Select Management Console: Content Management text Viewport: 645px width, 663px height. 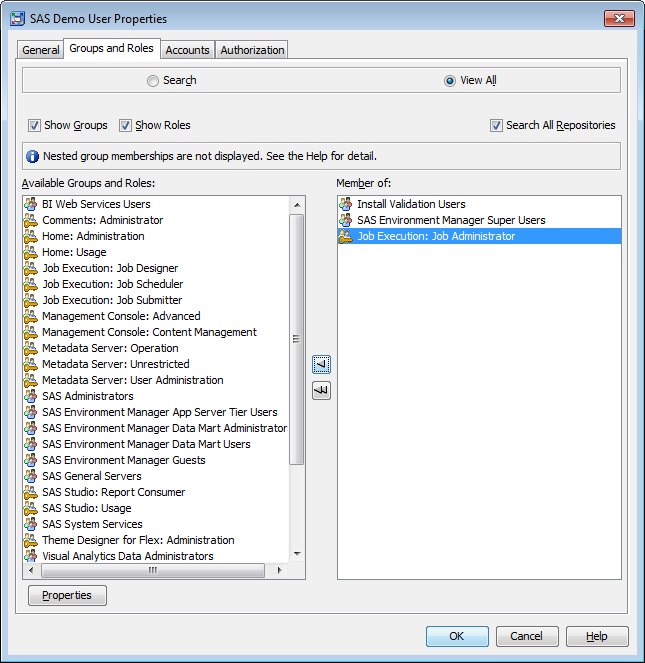(149, 332)
